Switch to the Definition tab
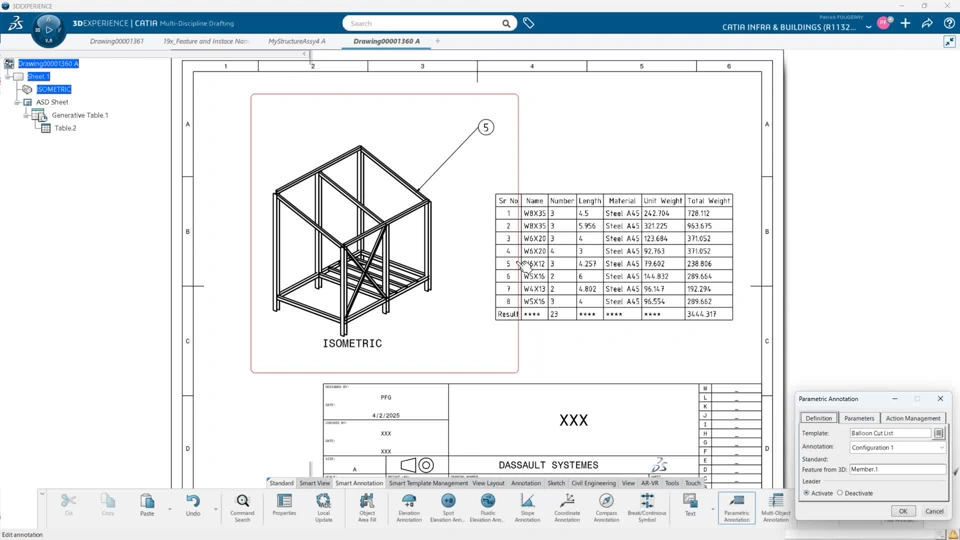This screenshot has width=960, height=540. pyautogui.click(x=819, y=418)
